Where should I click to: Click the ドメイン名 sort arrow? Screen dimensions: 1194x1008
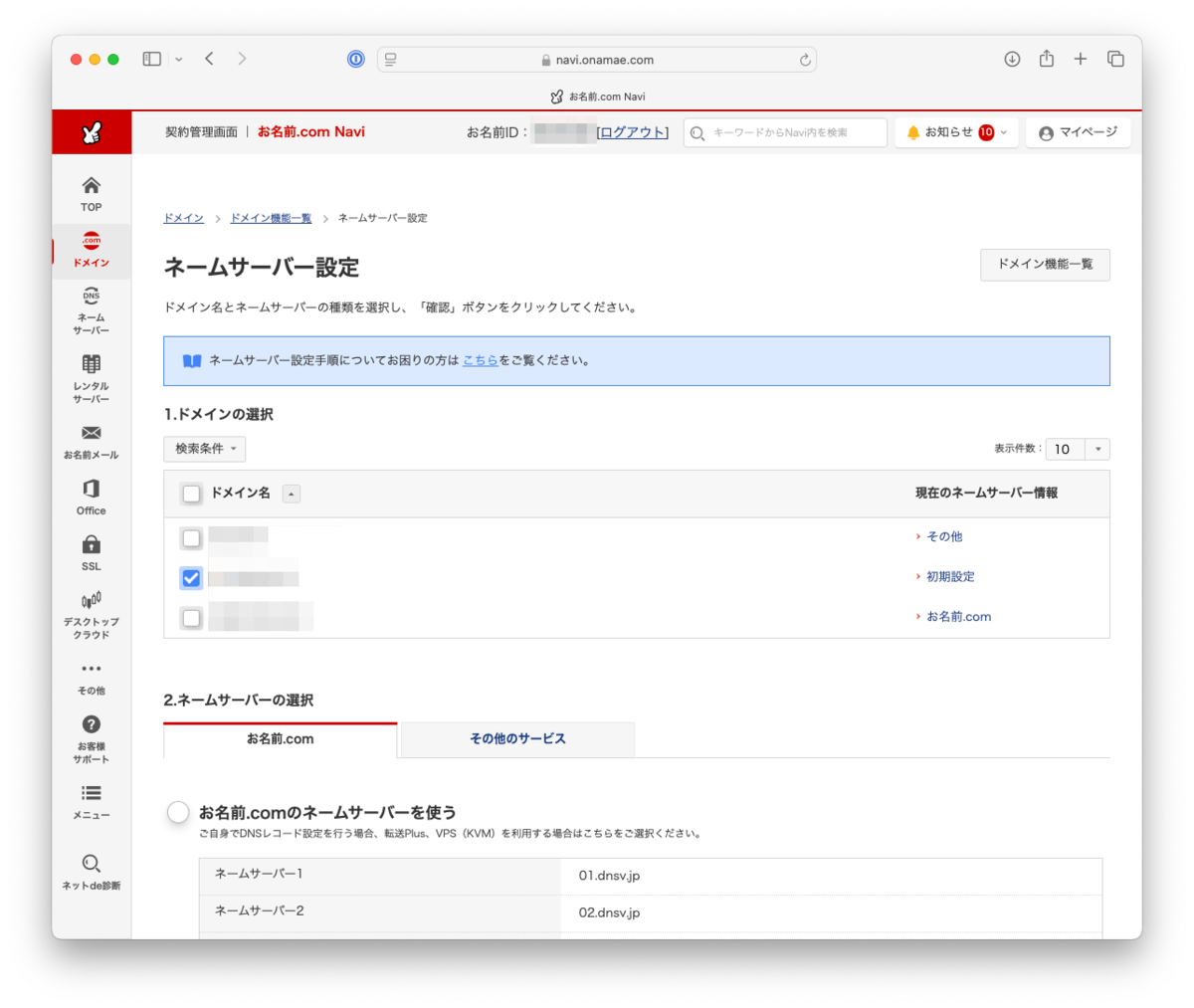[x=291, y=494]
